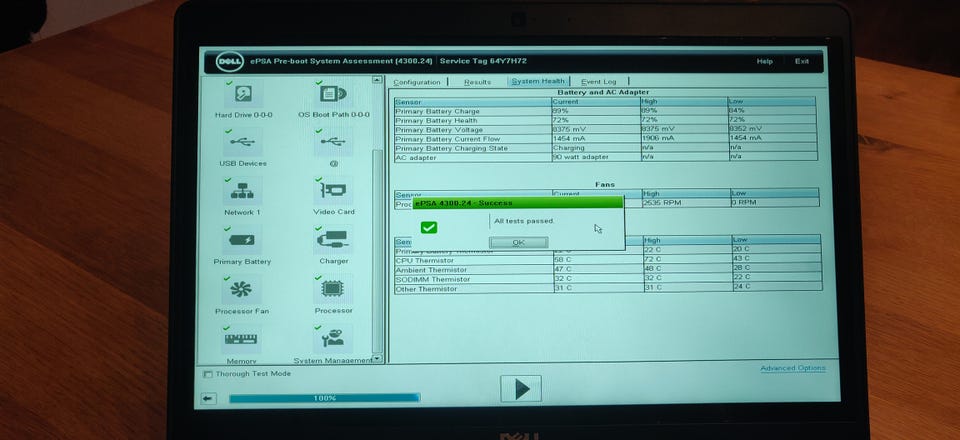Screen dimensions: 960x440
Task: Select the Video Card icon
Action: coord(334,191)
